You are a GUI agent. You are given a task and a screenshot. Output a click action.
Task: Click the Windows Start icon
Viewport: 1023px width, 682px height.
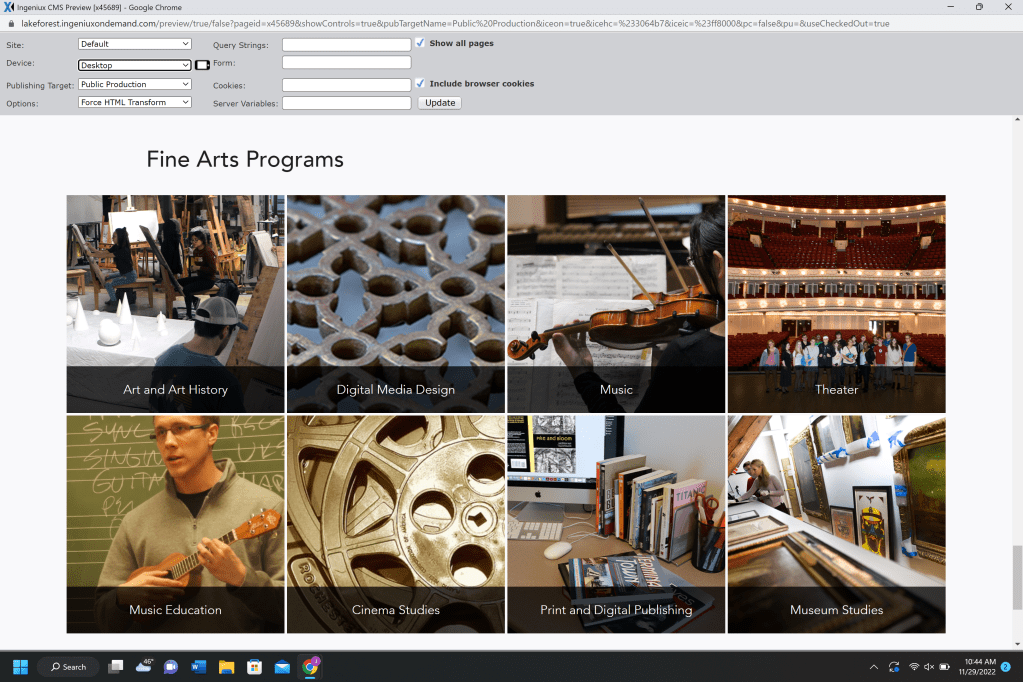pyautogui.click(x=20, y=667)
